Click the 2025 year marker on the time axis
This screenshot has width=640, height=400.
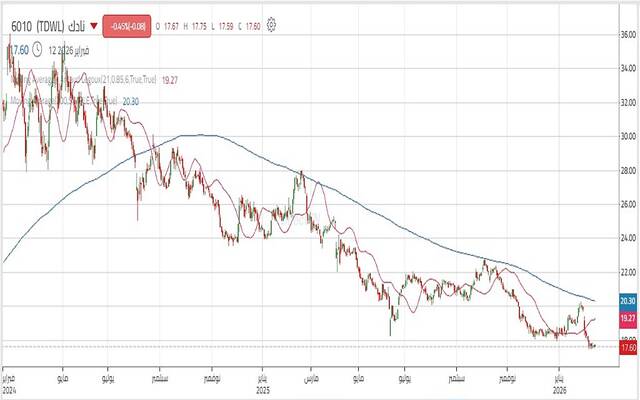click(x=262, y=392)
